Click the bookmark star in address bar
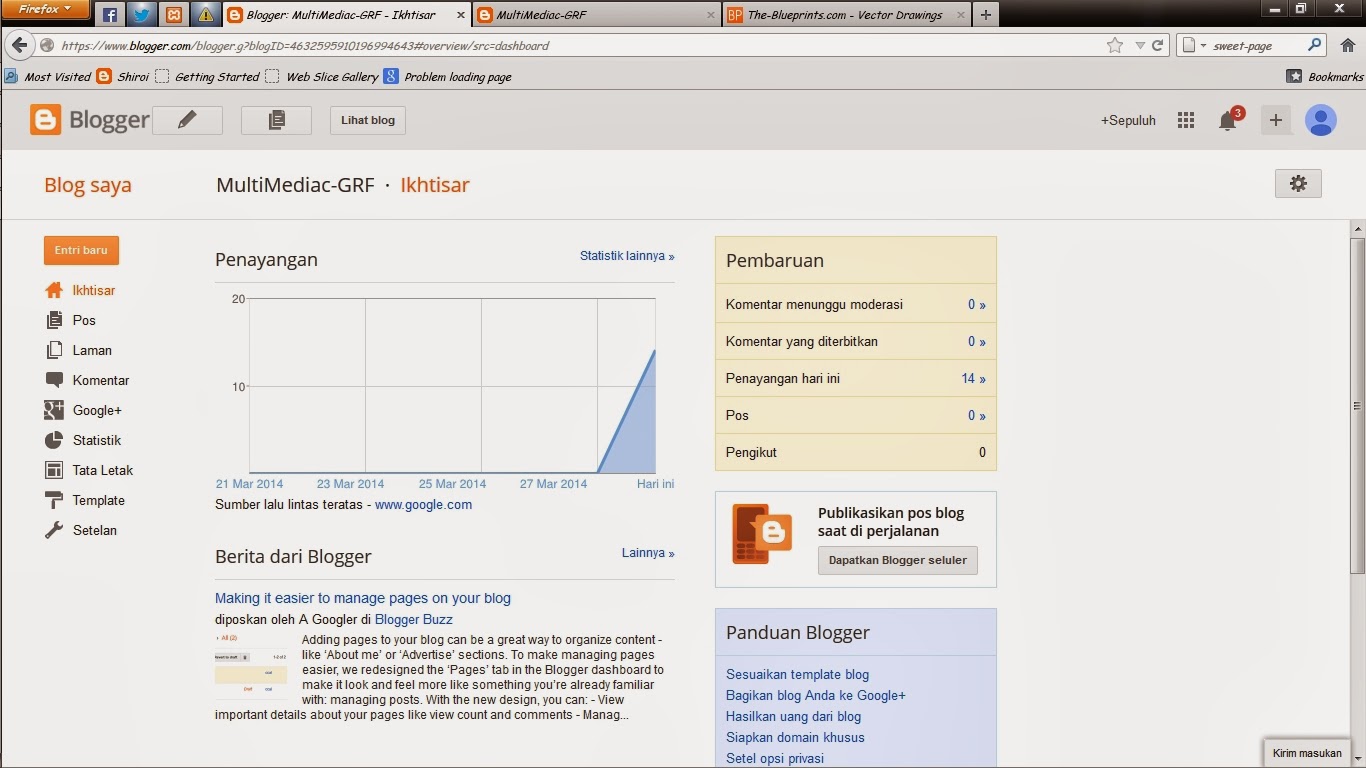The height and width of the screenshot is (768, 1366). pyautogui.click(x=1115, y=45)
